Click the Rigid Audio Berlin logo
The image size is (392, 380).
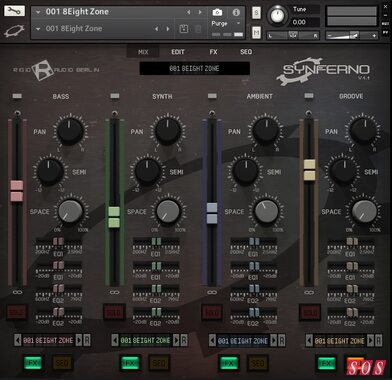coord(56,70)
